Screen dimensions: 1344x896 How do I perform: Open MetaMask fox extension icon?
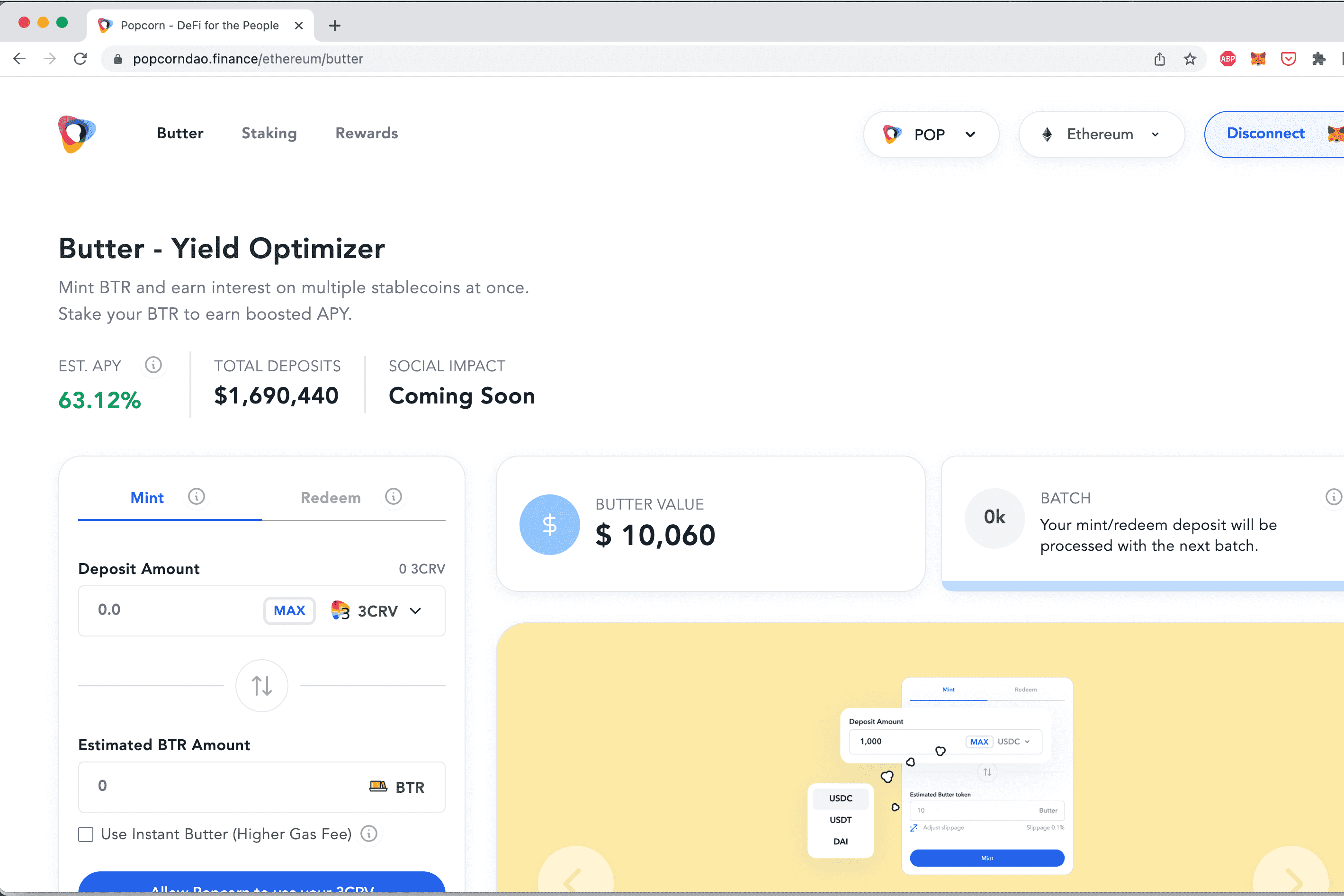tap(1258, 59)
